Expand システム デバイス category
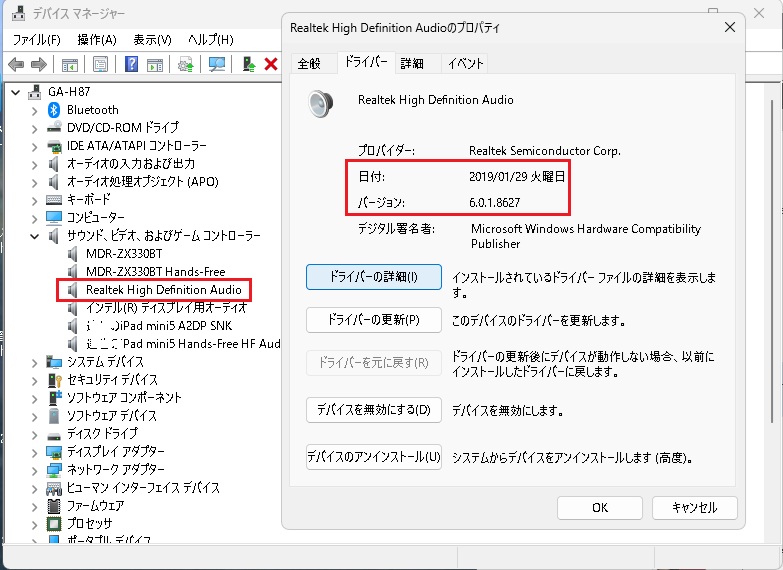 coord(34,362)
